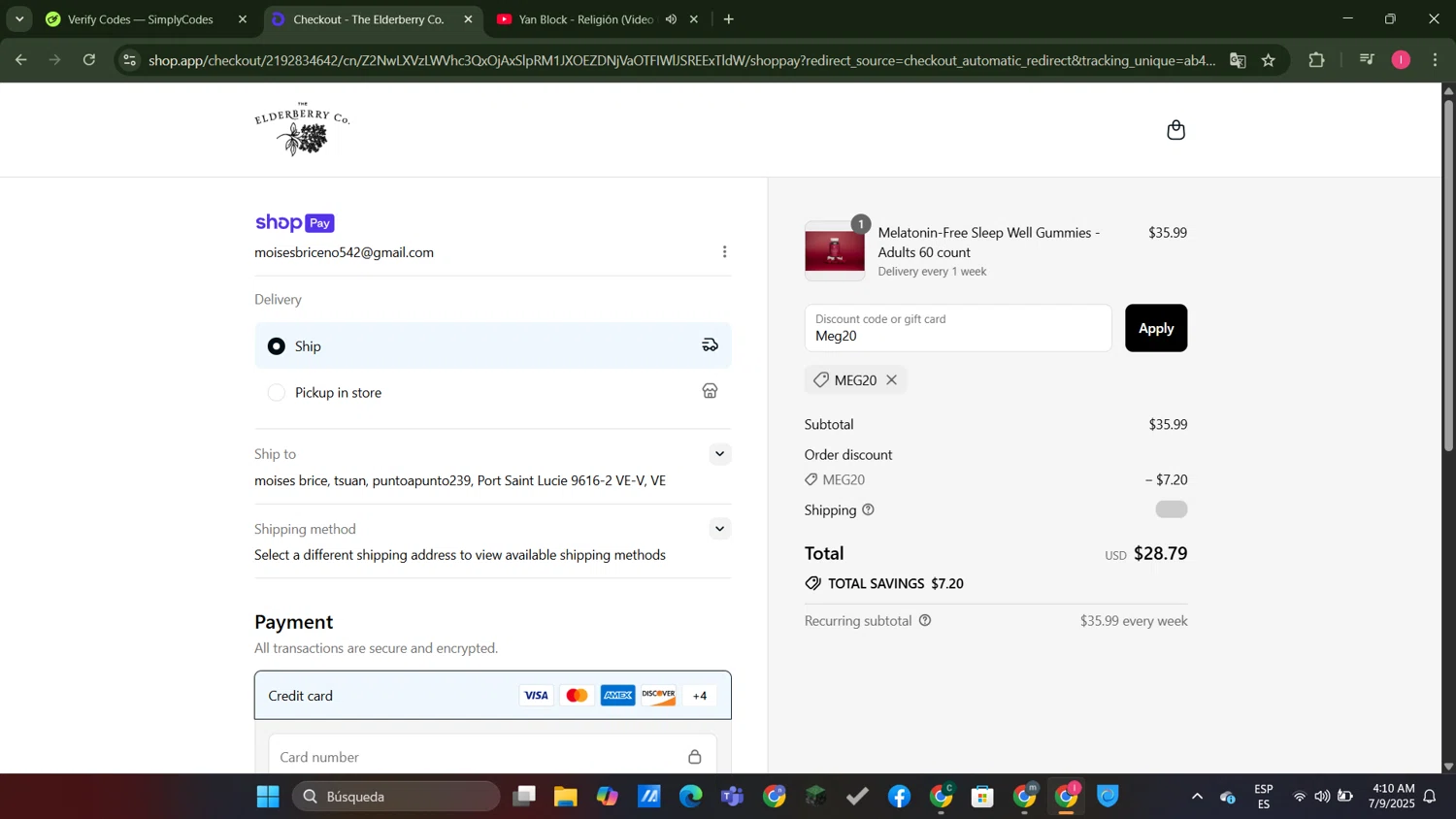Switch ESP keyboard language indicator
The width and height of the screenshot is (1456, 819).
1264,797
